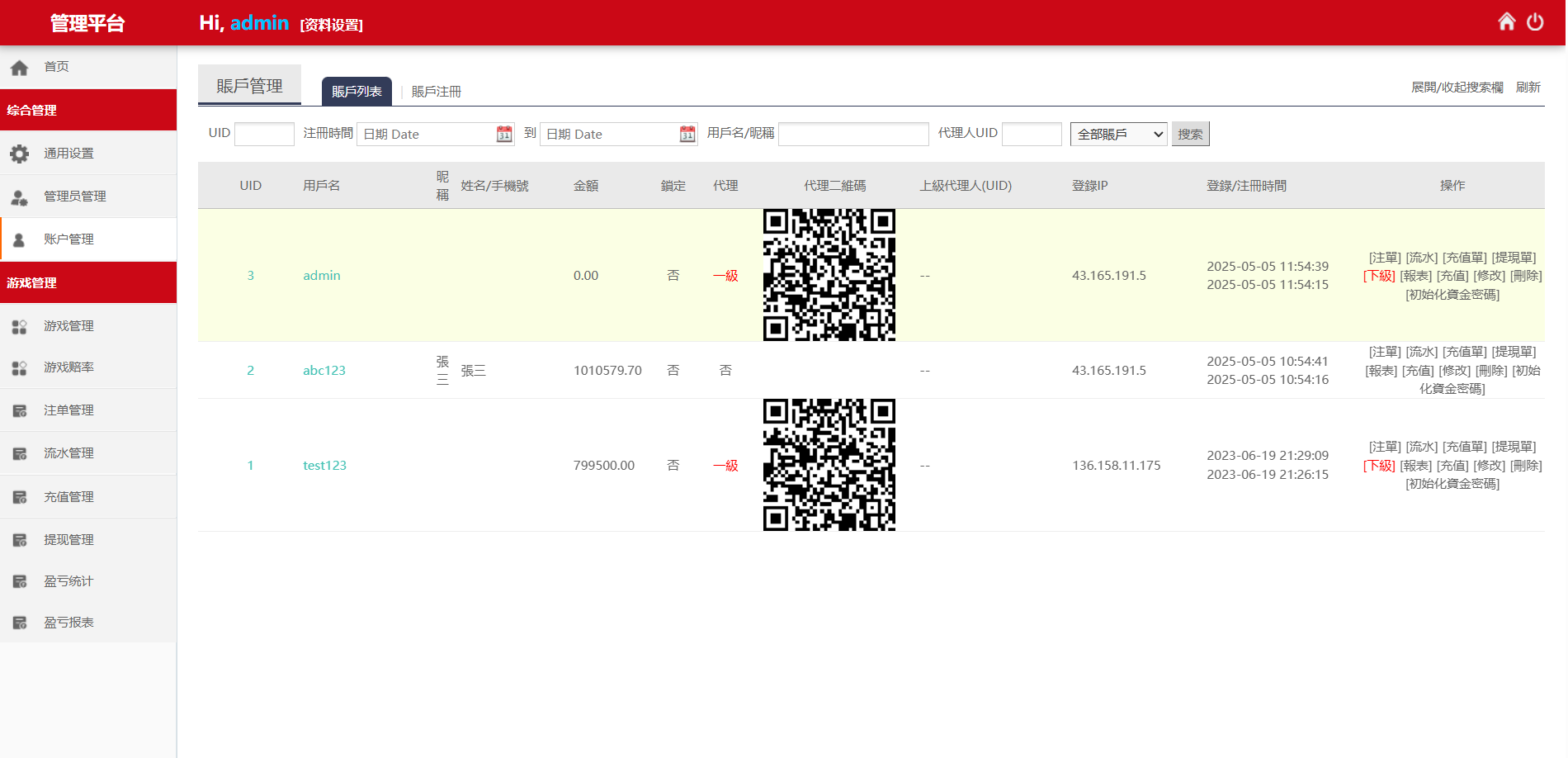The image size is (1568, 758).
Task: Click [流水] in the admin row
Action: (x=1422, y=258)
